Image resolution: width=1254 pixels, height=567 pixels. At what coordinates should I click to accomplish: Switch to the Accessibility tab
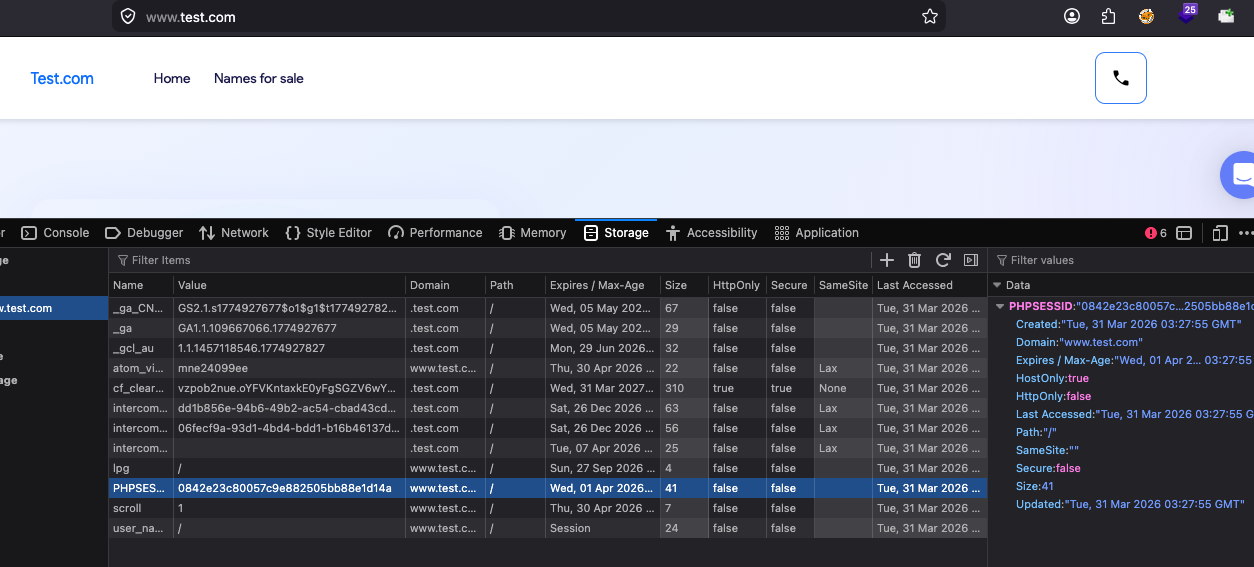[711, 233]
